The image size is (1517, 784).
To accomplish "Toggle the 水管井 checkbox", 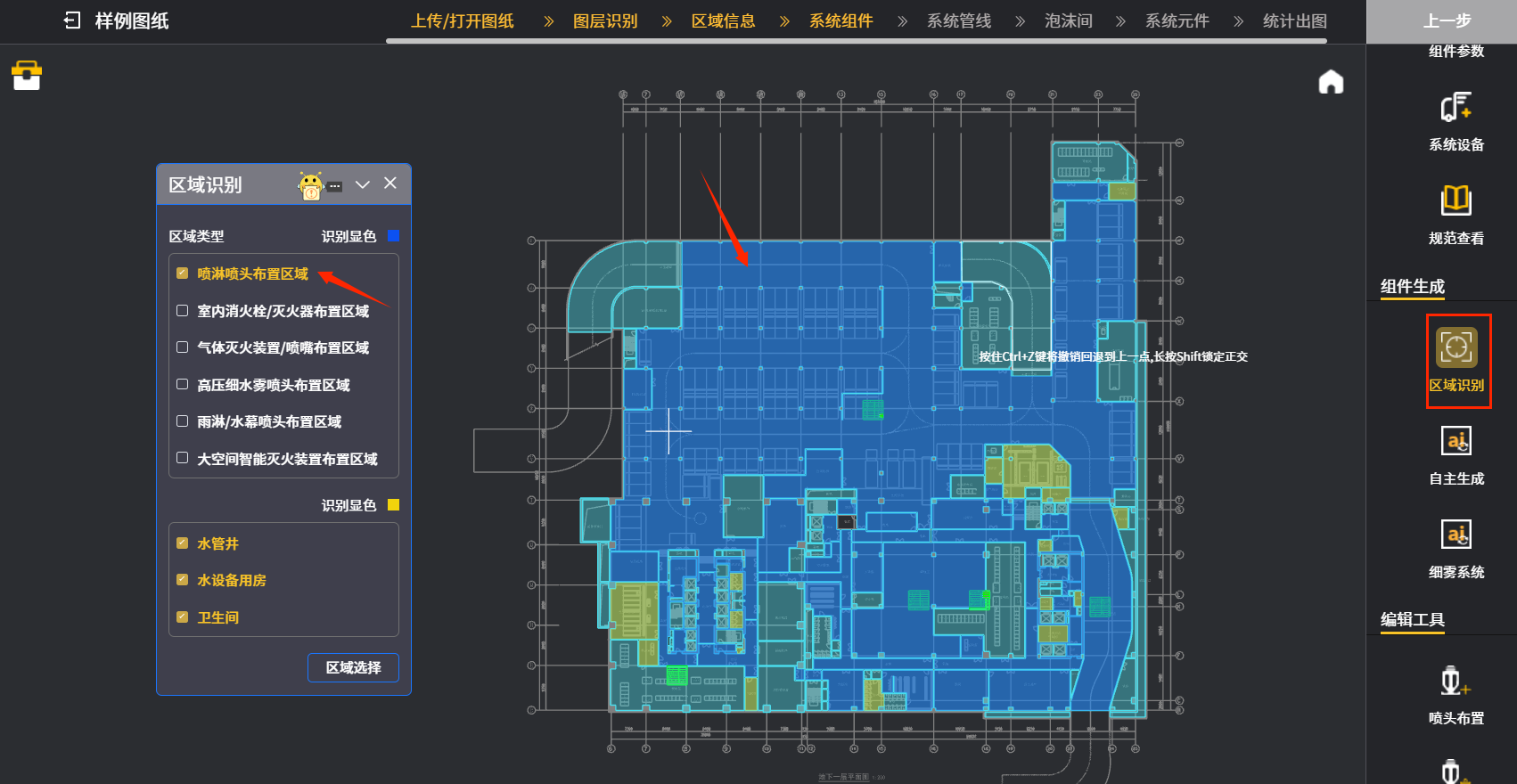I will 183,543.
